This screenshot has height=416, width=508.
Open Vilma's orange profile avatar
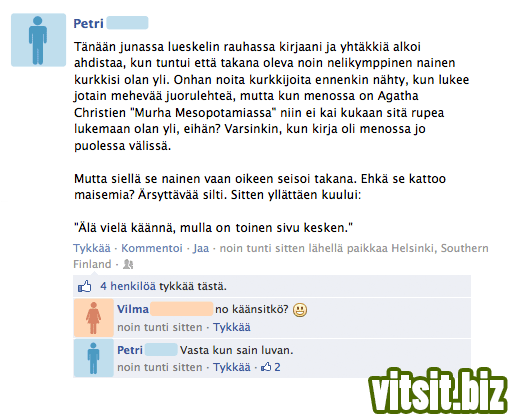coord(94,317)
